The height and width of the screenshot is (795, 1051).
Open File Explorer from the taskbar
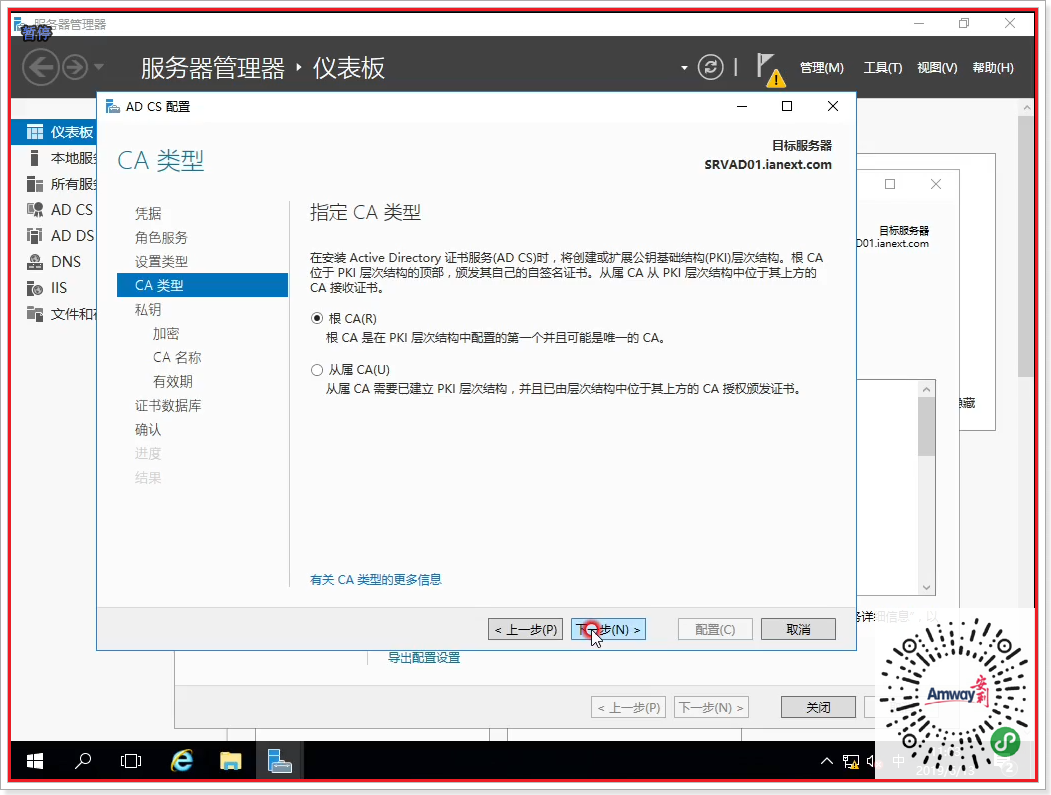pyautogui.click(x=231, y=761)
